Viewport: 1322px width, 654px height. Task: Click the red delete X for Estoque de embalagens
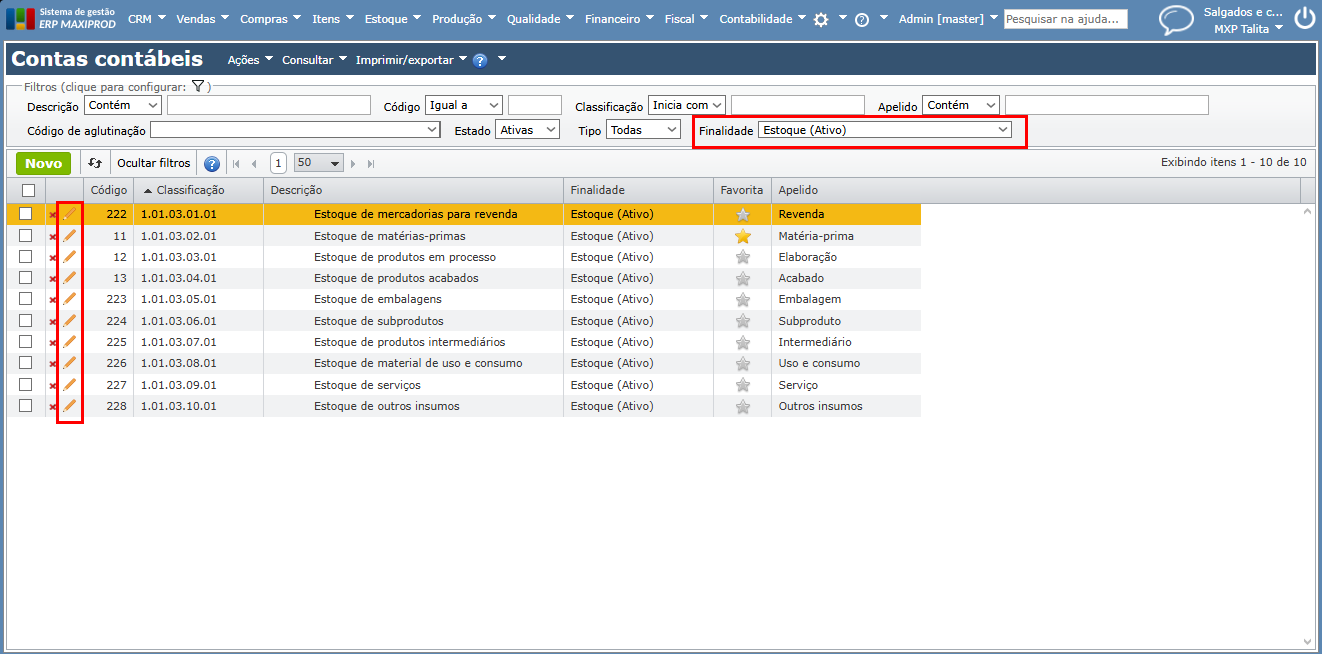click(53, 300)
